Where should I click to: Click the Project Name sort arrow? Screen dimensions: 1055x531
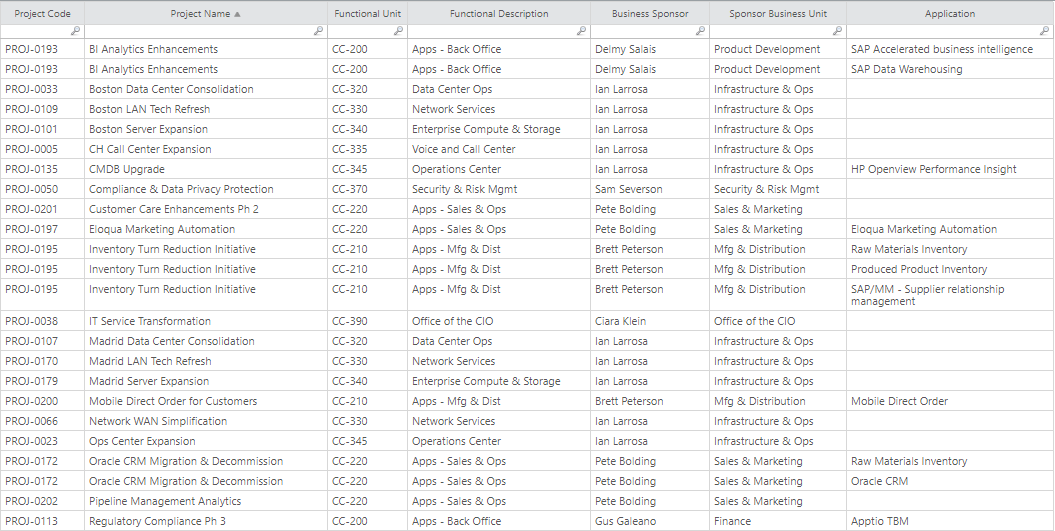click(237, 14)
